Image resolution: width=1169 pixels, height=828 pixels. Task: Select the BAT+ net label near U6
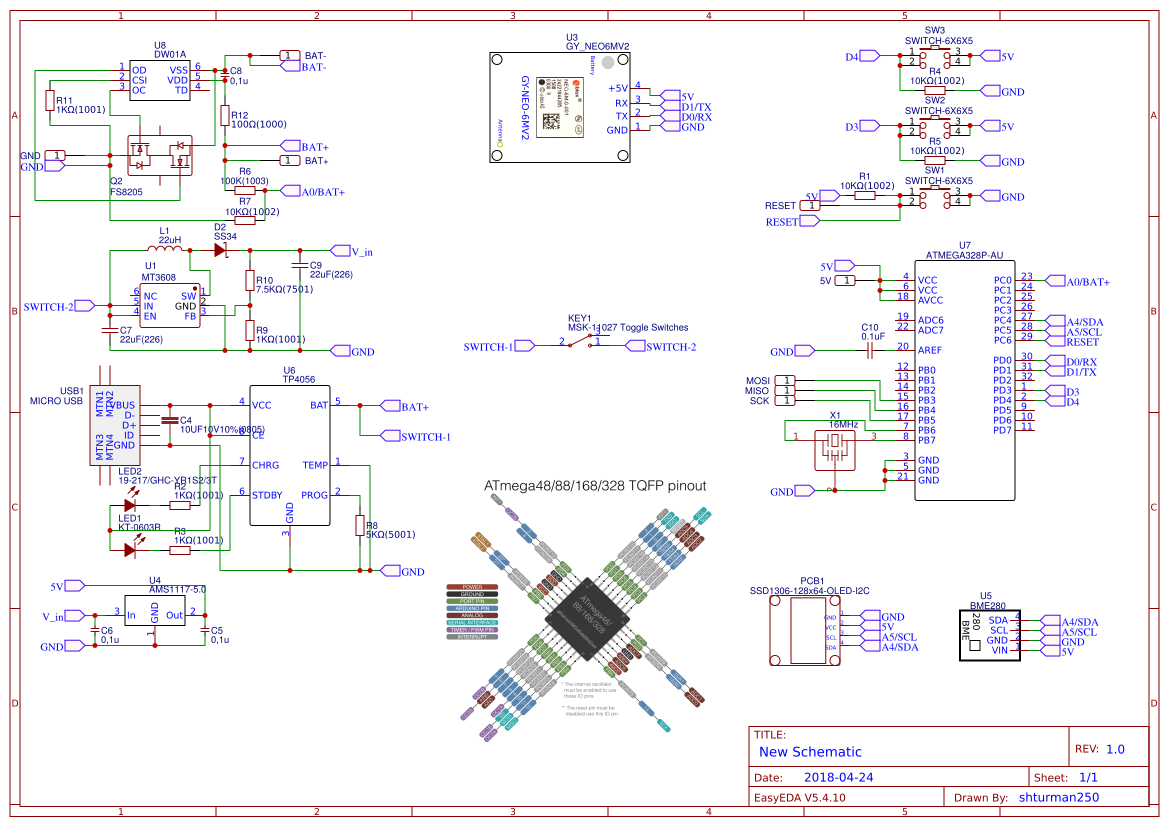[392, 405]
